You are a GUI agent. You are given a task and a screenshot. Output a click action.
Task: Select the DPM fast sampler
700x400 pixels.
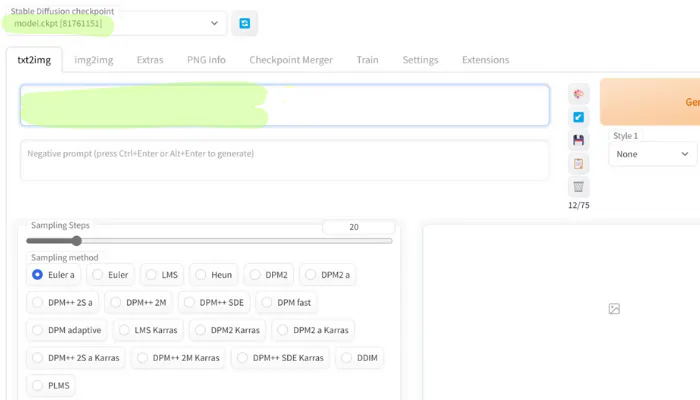point(286,302)
